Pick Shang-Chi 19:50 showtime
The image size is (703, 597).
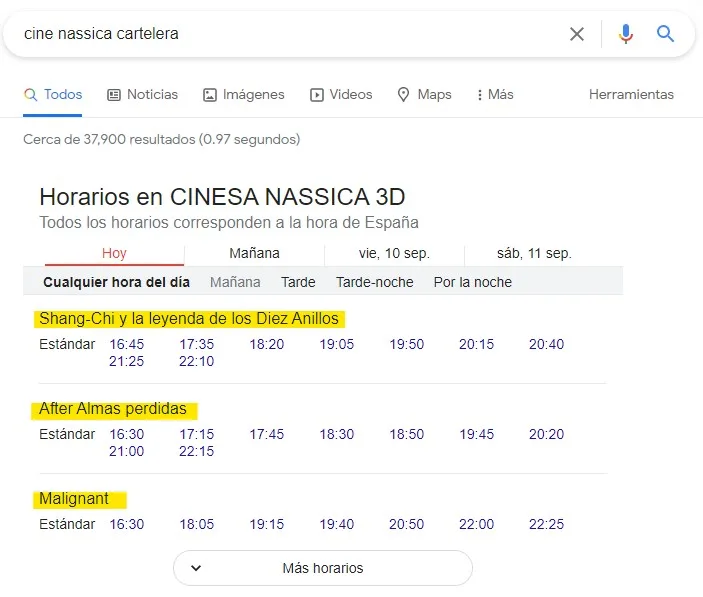pyautogui.click(x=406, y=344)
